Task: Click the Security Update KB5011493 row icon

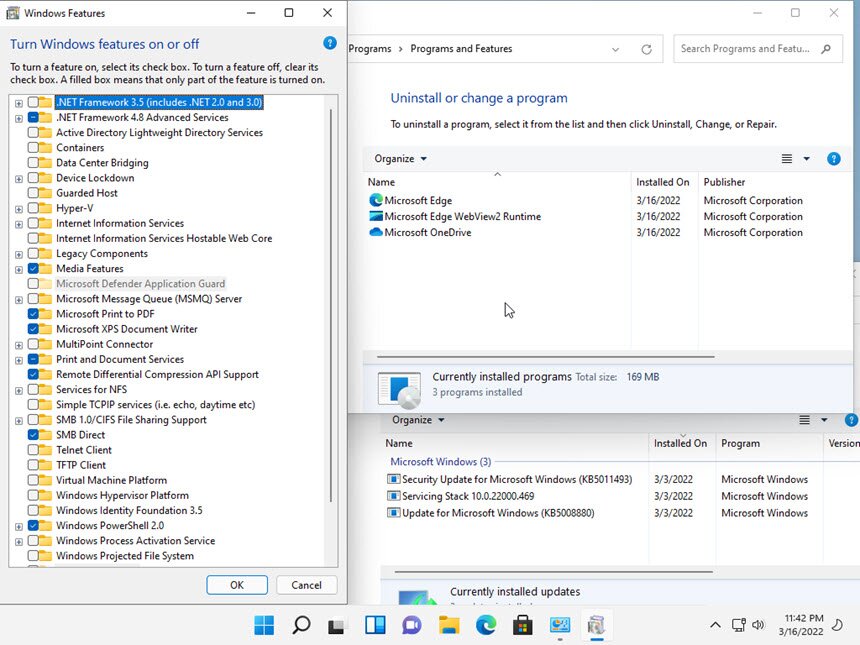Action: (x=393, y=479)
